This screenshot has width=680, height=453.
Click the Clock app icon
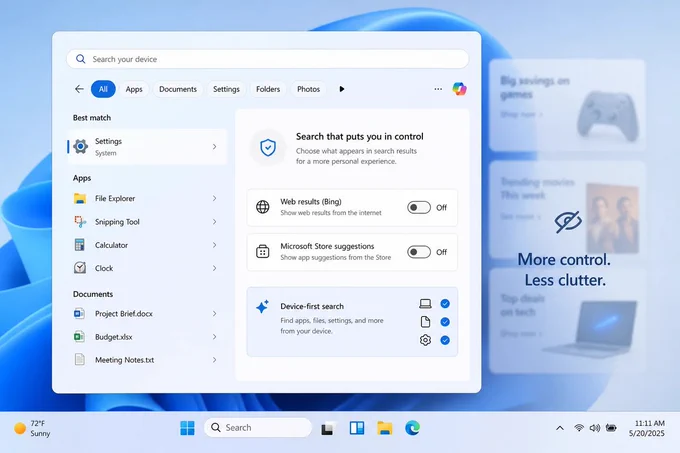click(x=80, y=268)
